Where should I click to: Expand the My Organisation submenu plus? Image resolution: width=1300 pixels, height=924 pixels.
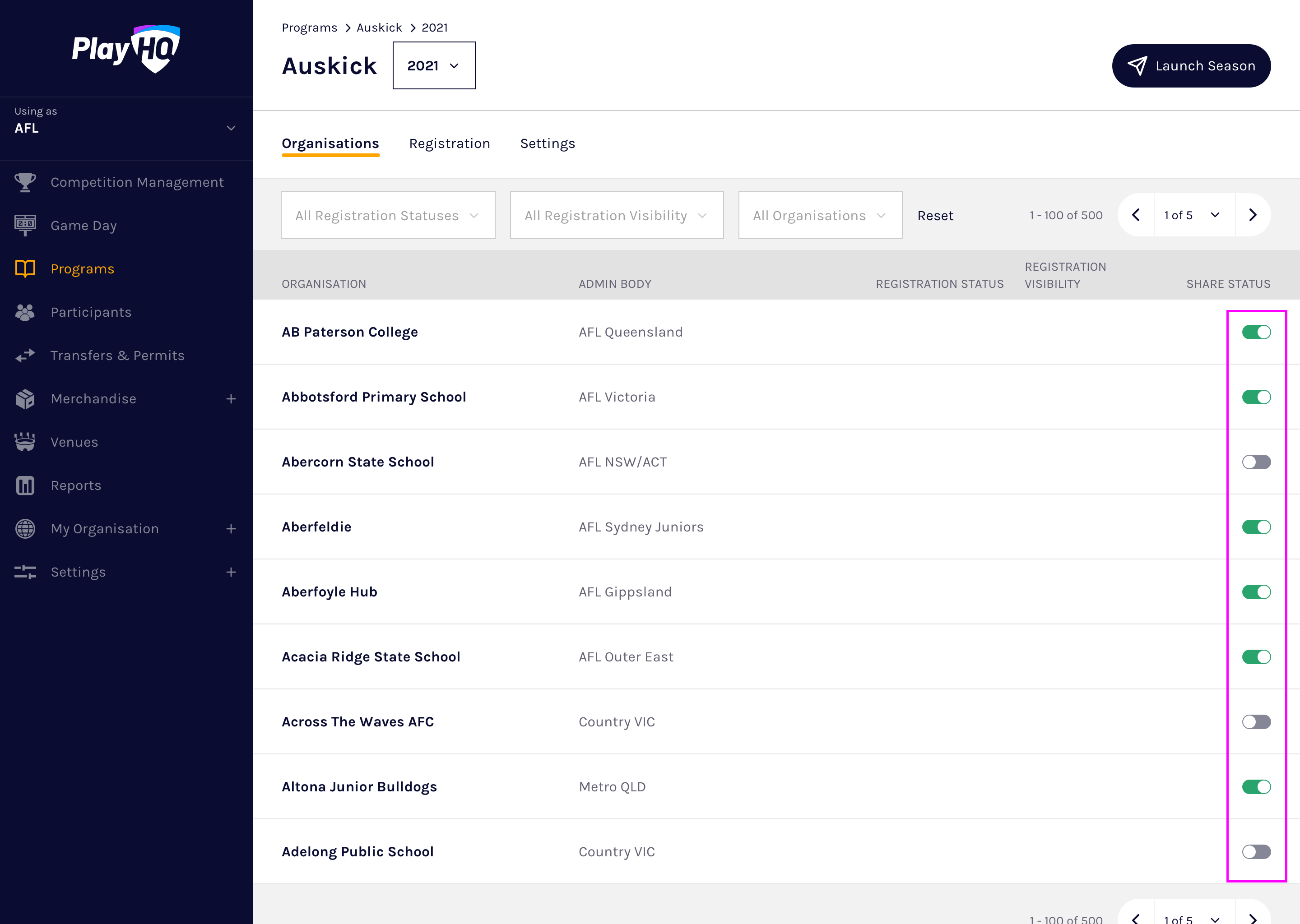231,529
